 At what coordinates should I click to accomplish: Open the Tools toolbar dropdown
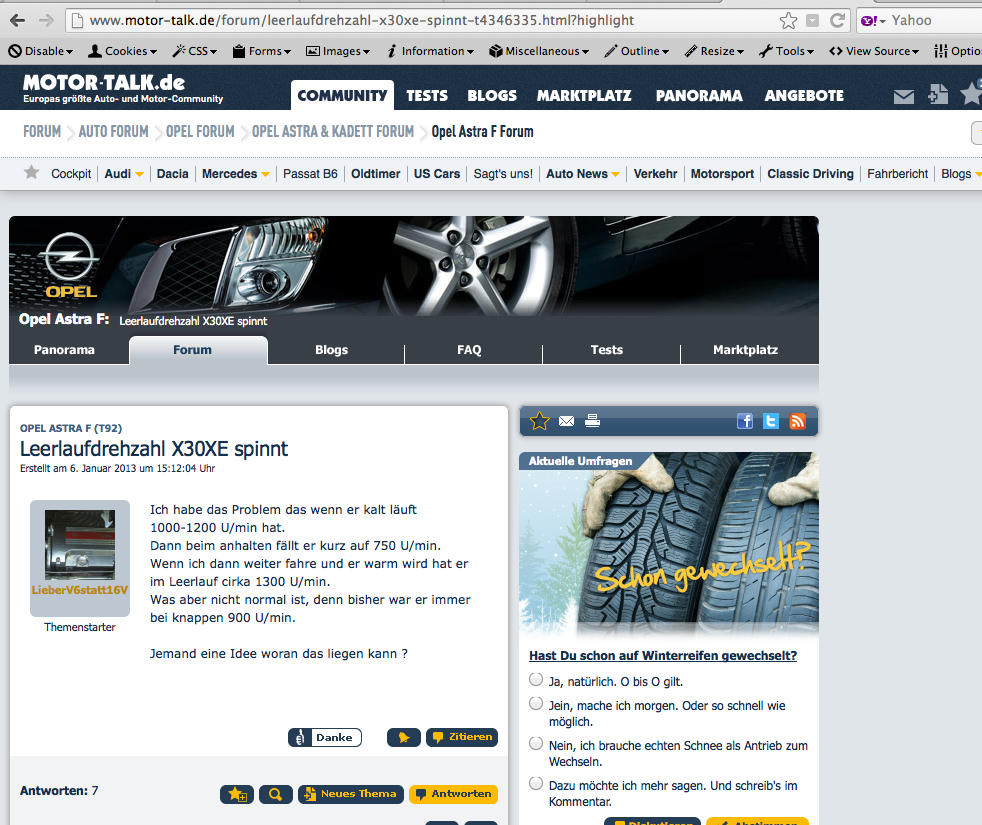[786, 51]
